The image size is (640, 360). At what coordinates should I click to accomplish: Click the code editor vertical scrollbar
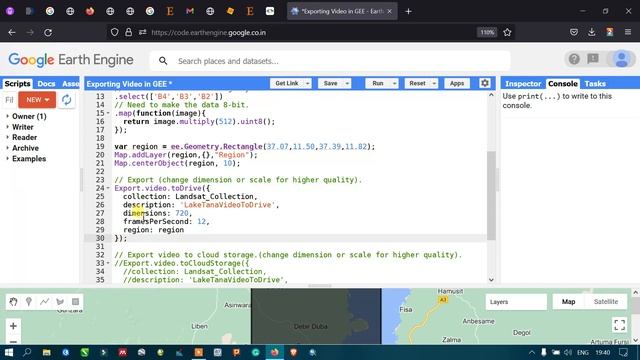tap(491, 196)
